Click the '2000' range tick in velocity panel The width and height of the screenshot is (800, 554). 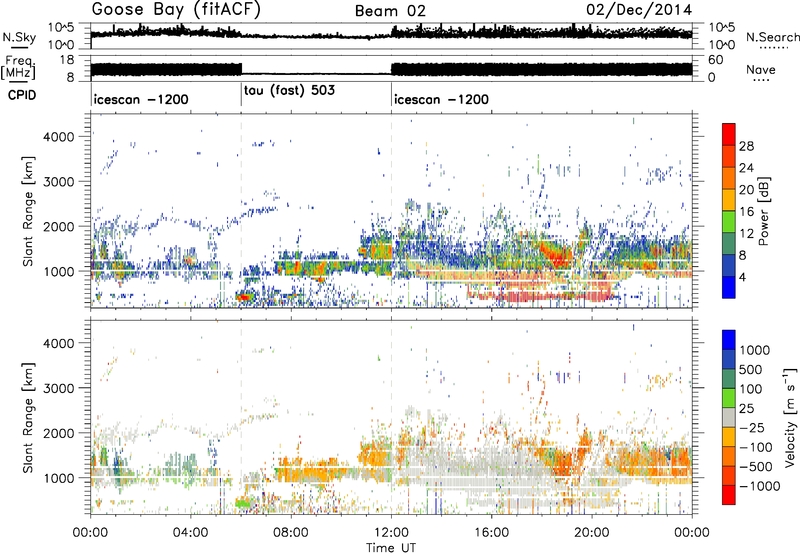tap(58, 433)
